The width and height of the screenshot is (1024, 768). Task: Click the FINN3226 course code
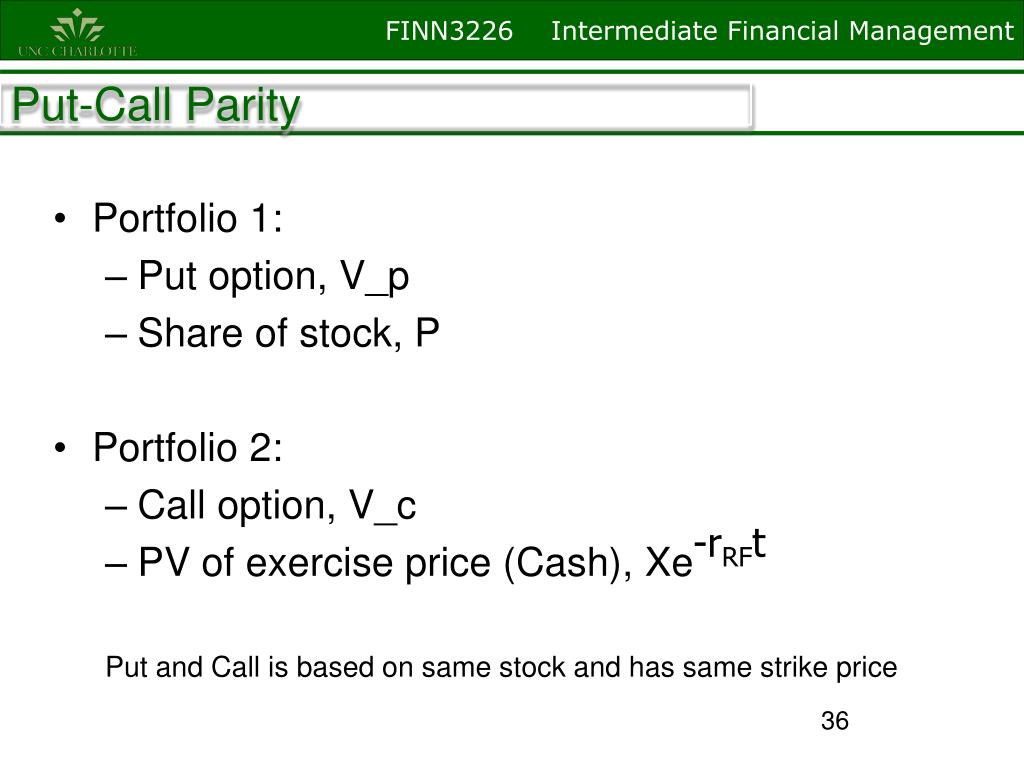click(x=449, y=31)
